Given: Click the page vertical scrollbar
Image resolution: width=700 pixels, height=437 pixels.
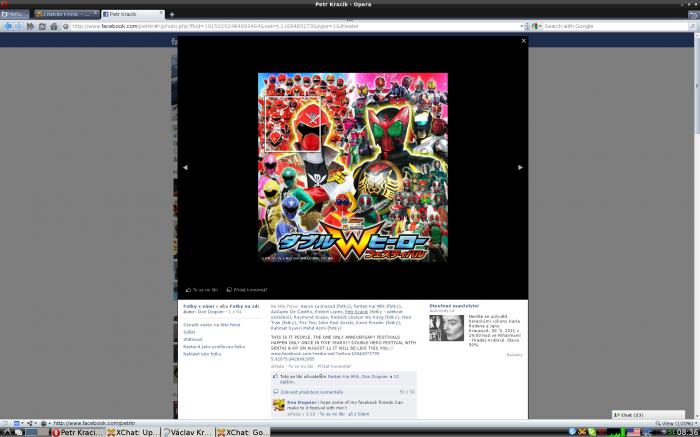Looking at the screenshot, I should pyautogui.click(x=697, y=227).
